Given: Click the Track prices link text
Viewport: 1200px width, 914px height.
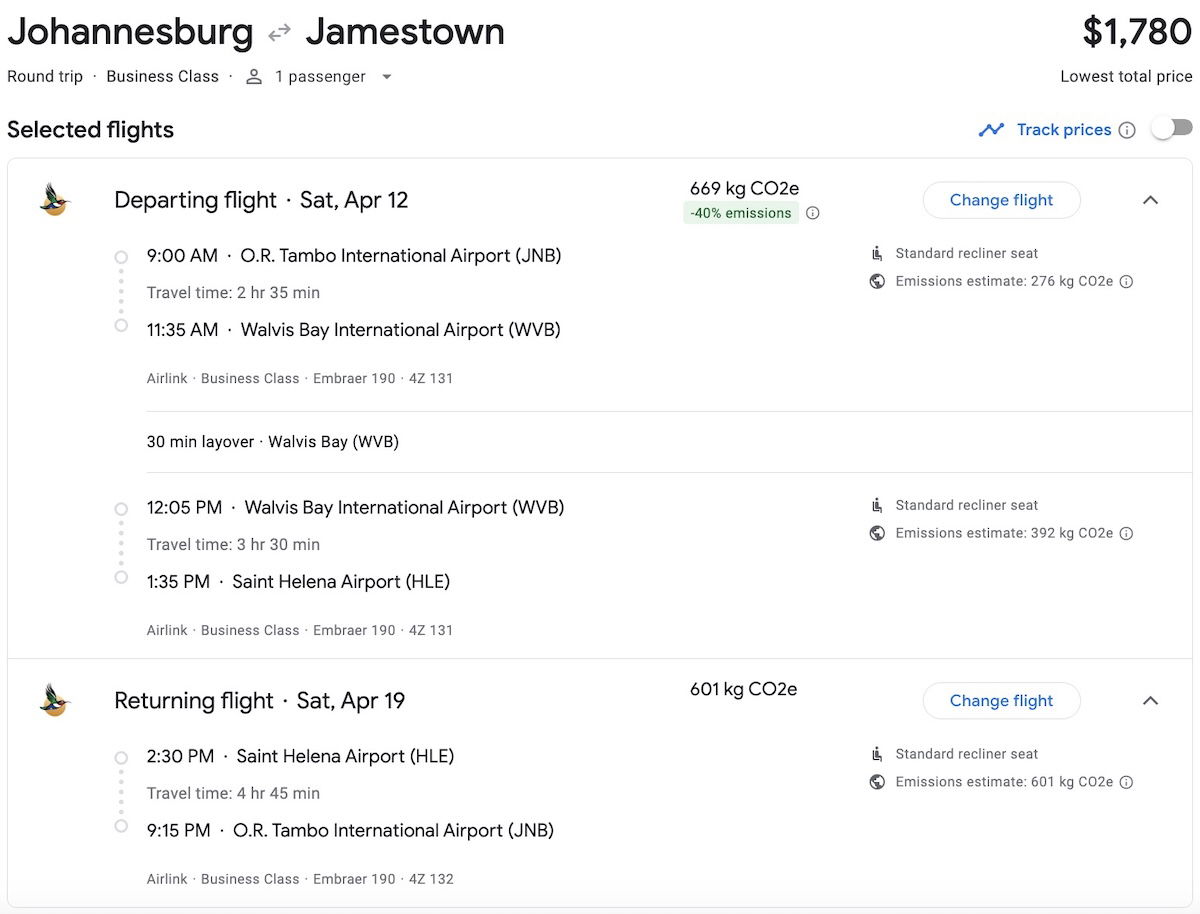Looking at the screenshot, I should click(x=1064, y=130).
